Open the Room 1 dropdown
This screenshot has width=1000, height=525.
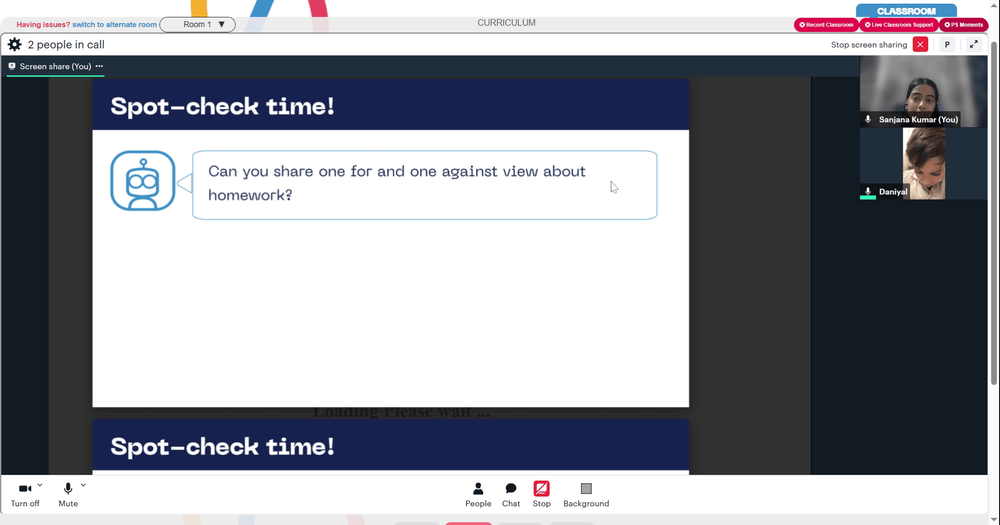click(198, 24)
